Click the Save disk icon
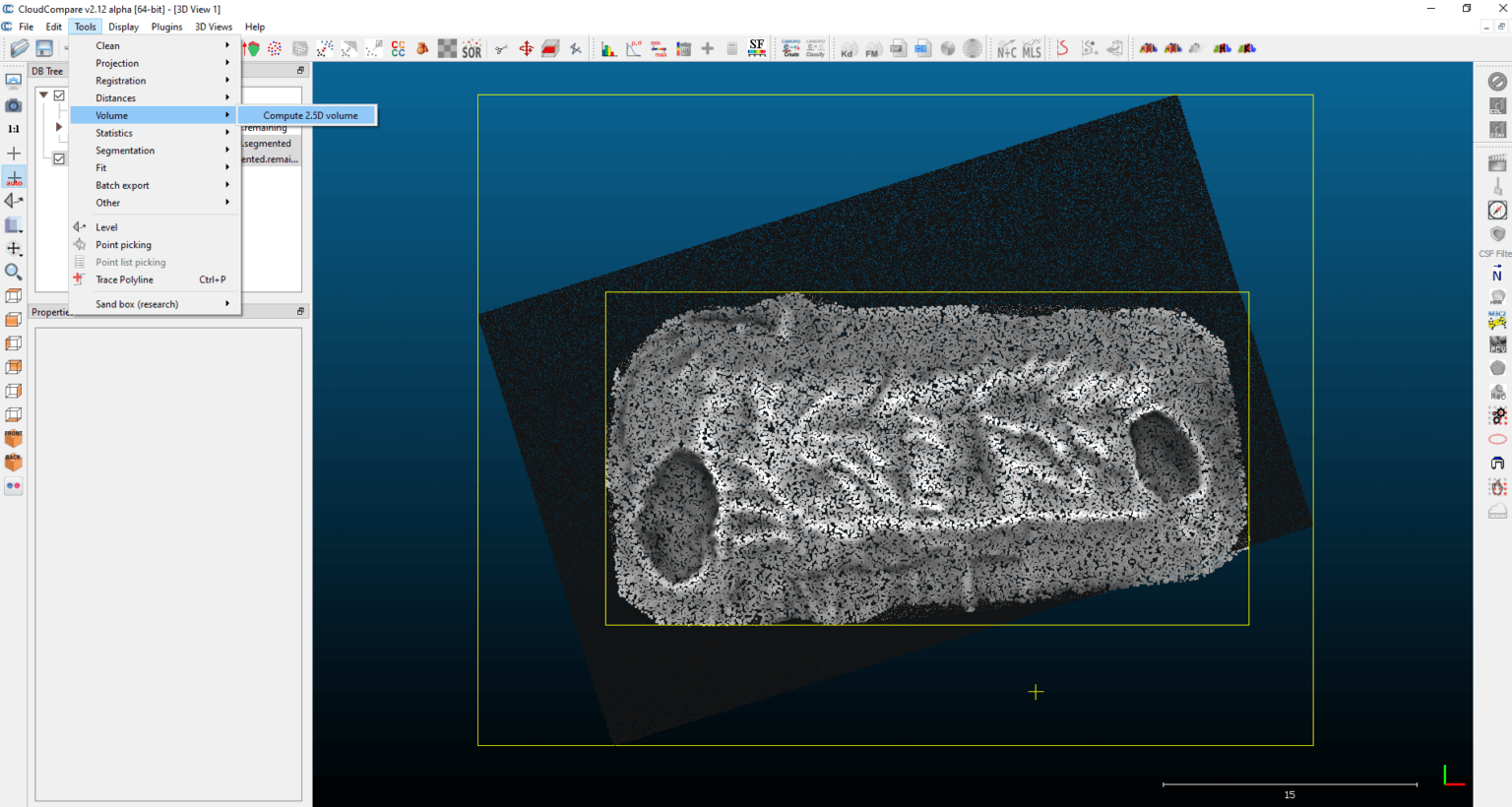The image size is (1512, 807). 44,48
